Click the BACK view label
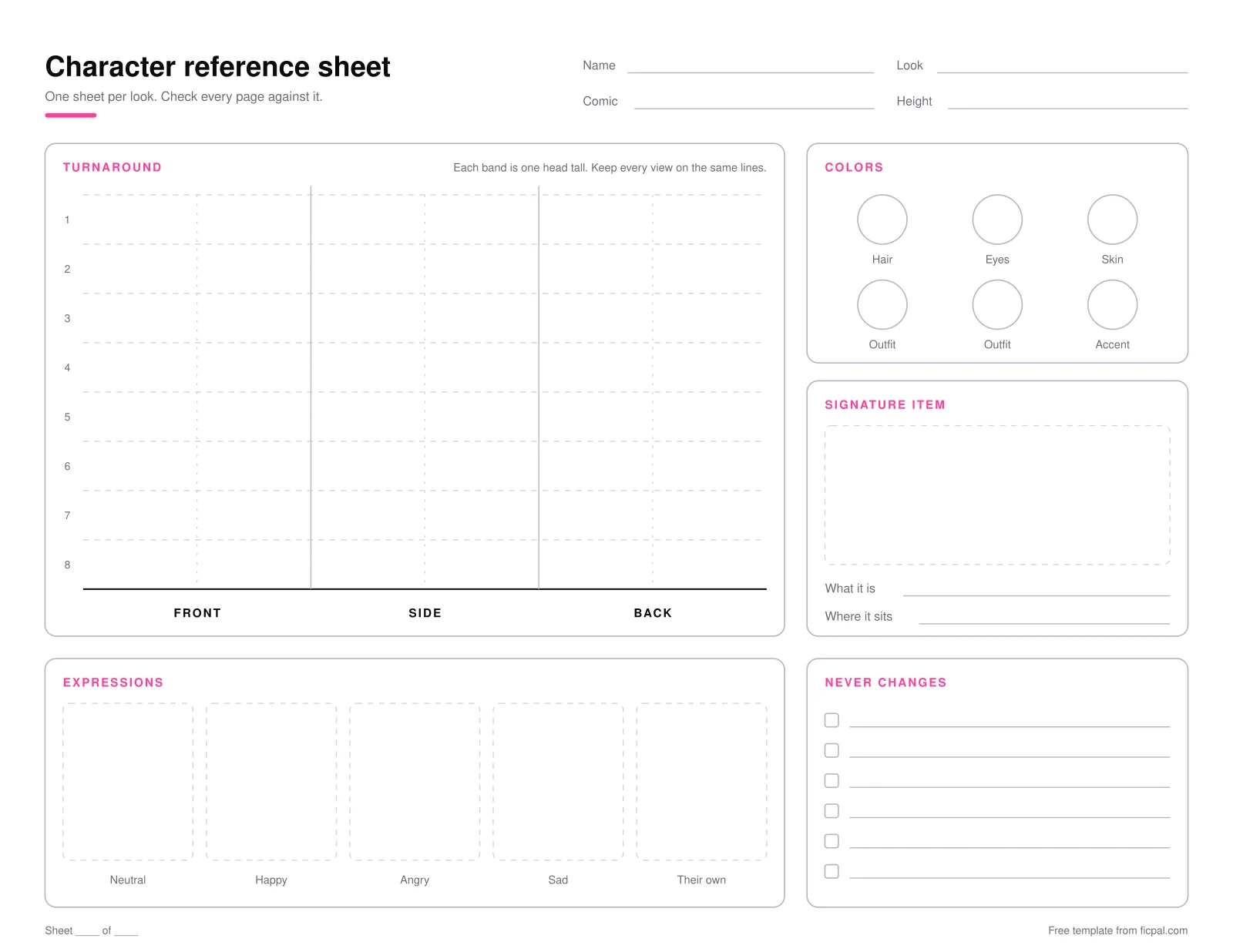Viewport: 1233px width, 952px height. 653,613
